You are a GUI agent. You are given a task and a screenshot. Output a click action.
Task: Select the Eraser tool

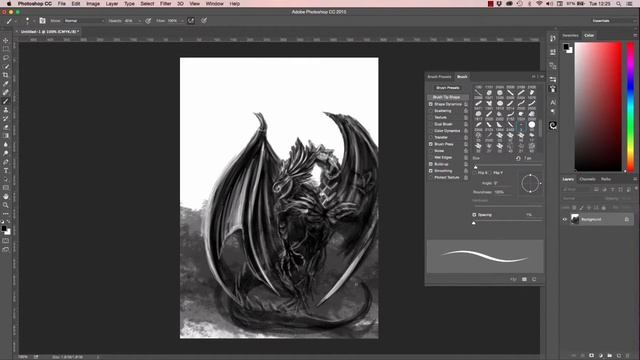click(6, 127)
